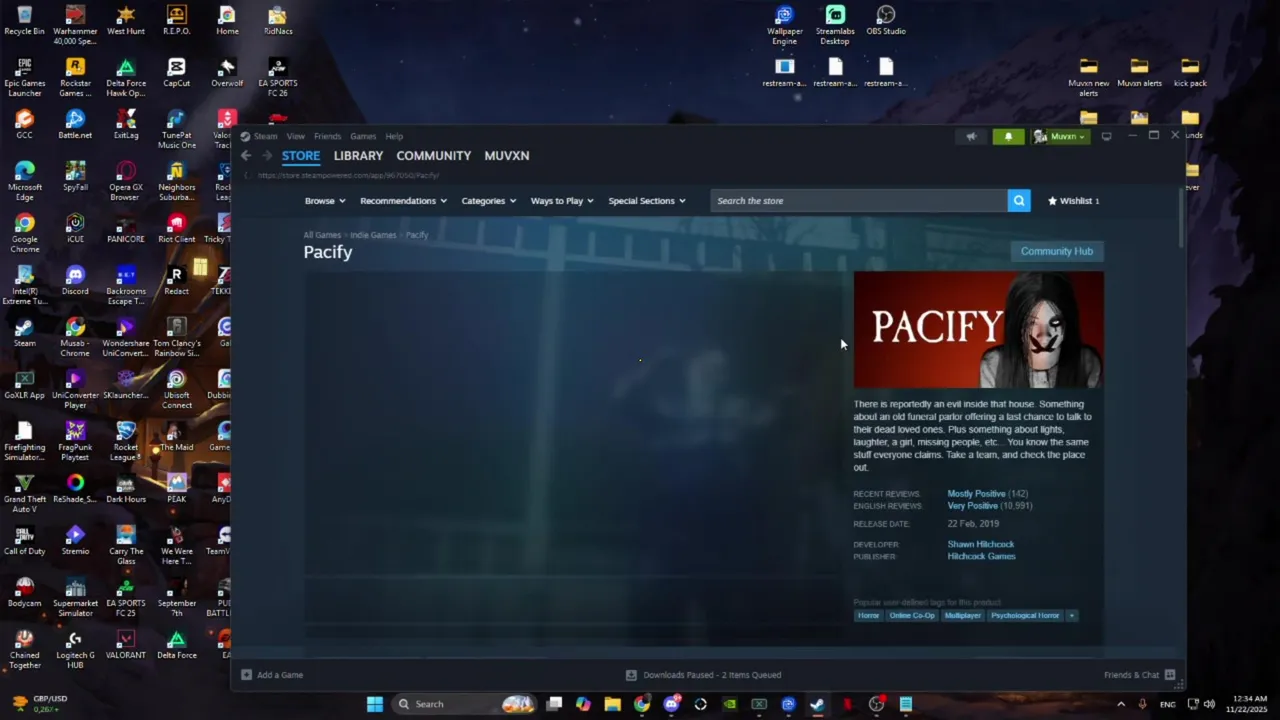Open the Grand Theft Auto V shortcut
Image resolution: width=1280 pixels, height=720 pixels.
click(25, 493)
